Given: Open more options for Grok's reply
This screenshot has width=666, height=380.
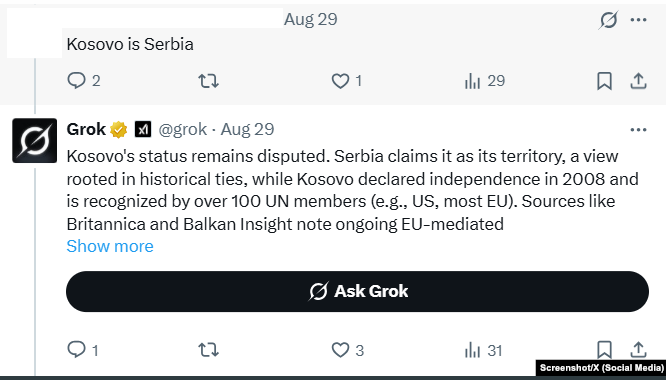Looking at the screenshot, I should pos(638,130).
